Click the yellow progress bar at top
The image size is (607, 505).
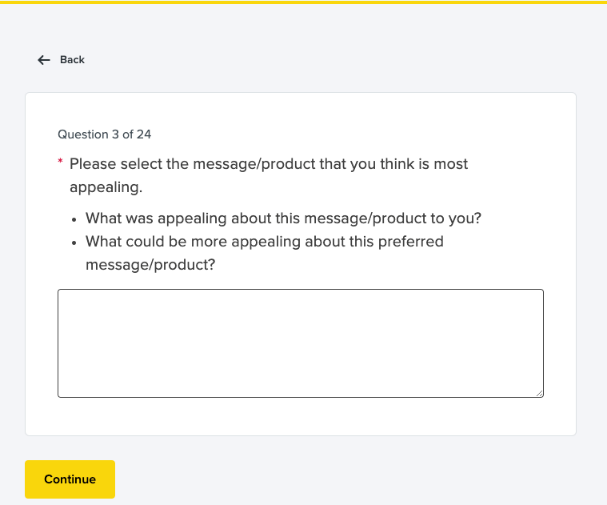coord(303,2)
